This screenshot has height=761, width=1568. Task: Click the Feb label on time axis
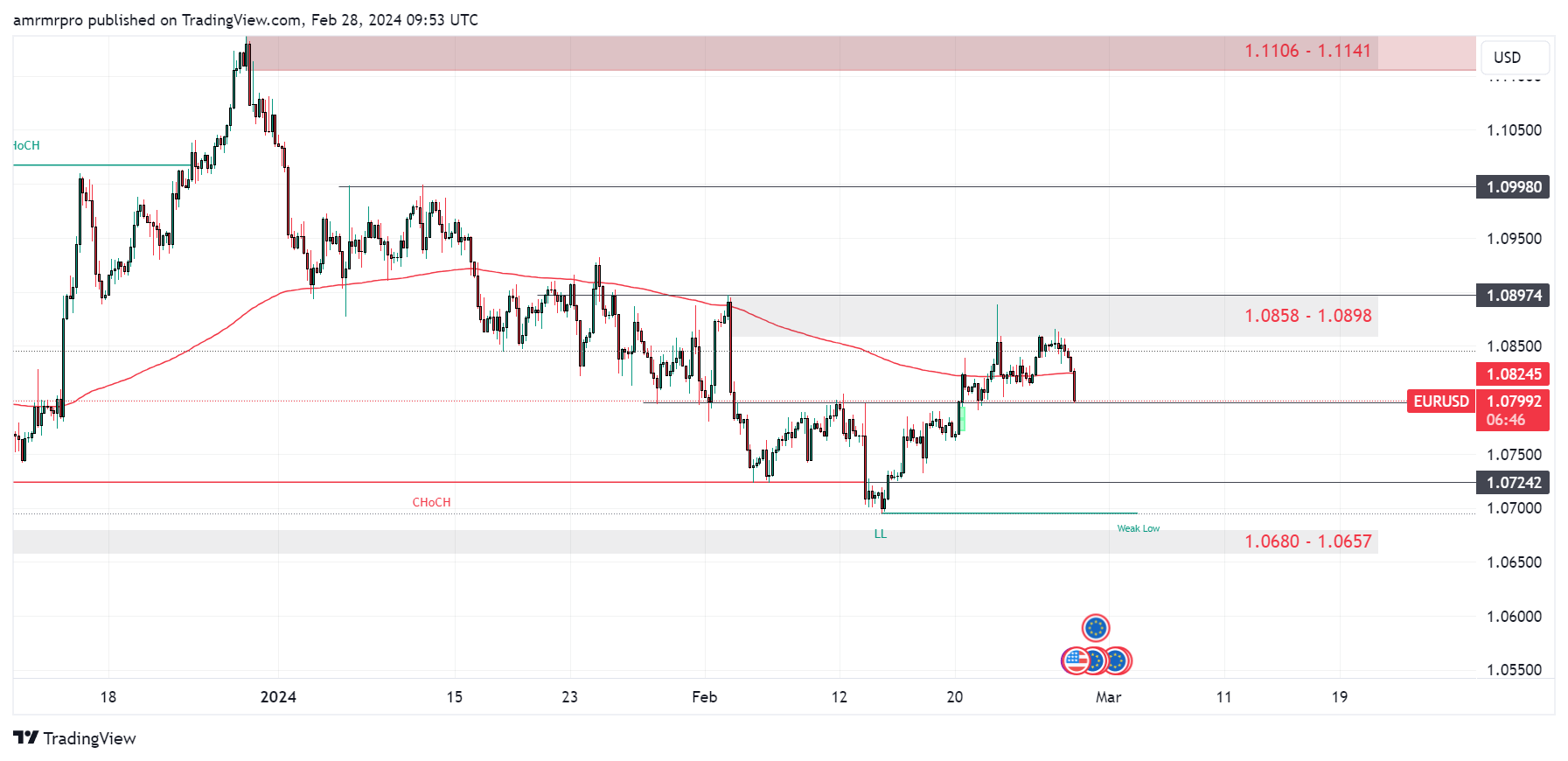[x=705, y=697]
